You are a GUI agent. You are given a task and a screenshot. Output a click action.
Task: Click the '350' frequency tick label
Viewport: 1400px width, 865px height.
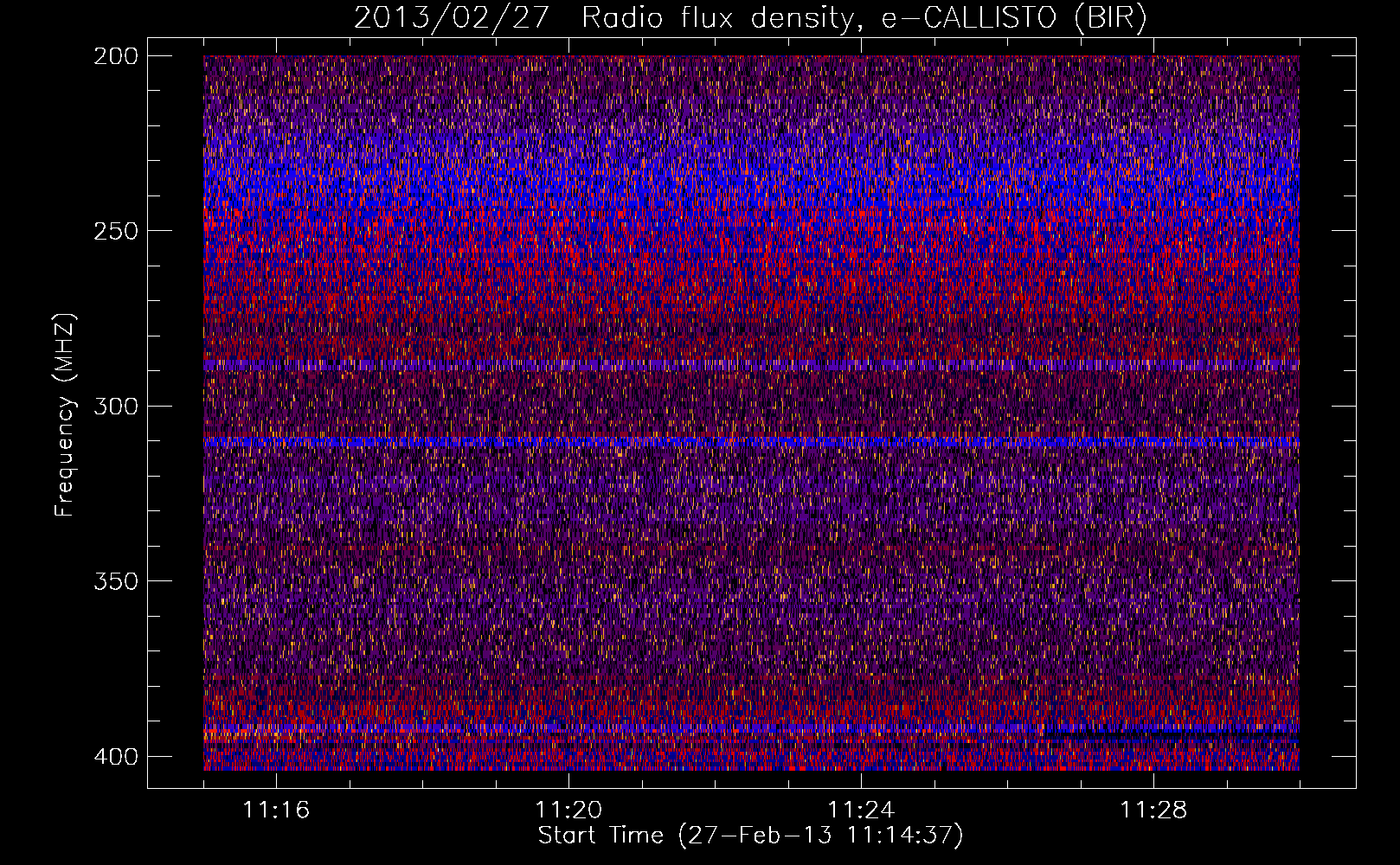115,580
